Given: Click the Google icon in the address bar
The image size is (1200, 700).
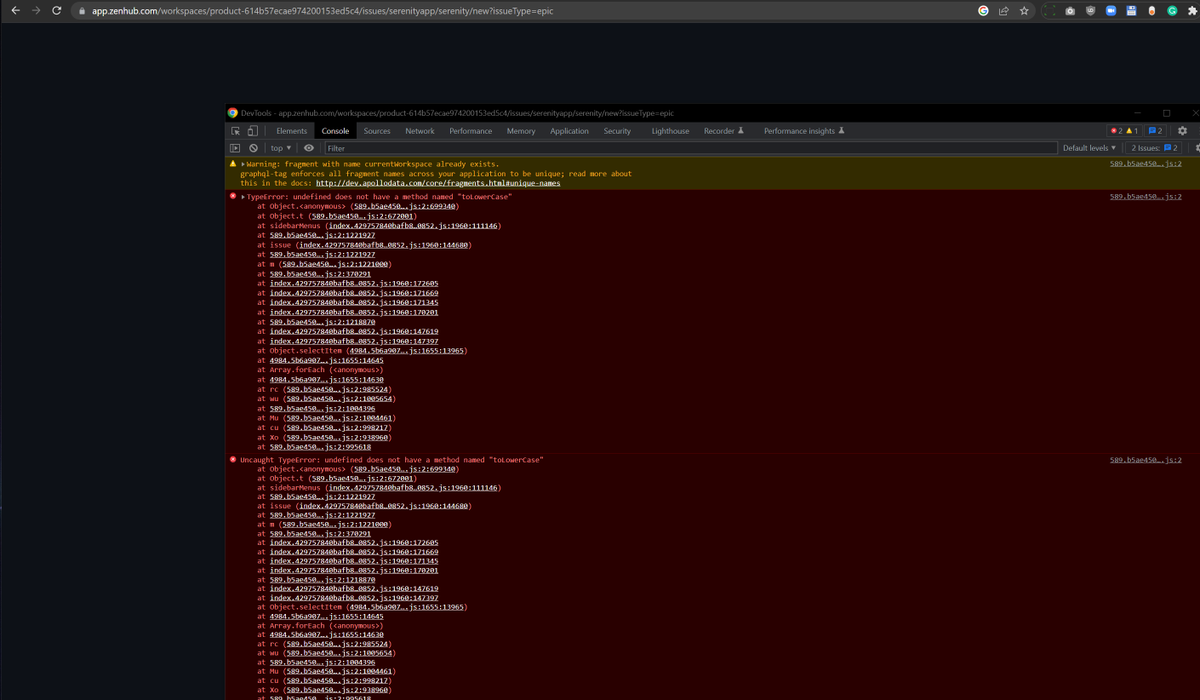Looking at the screenshot, I should tap(984, 10).
